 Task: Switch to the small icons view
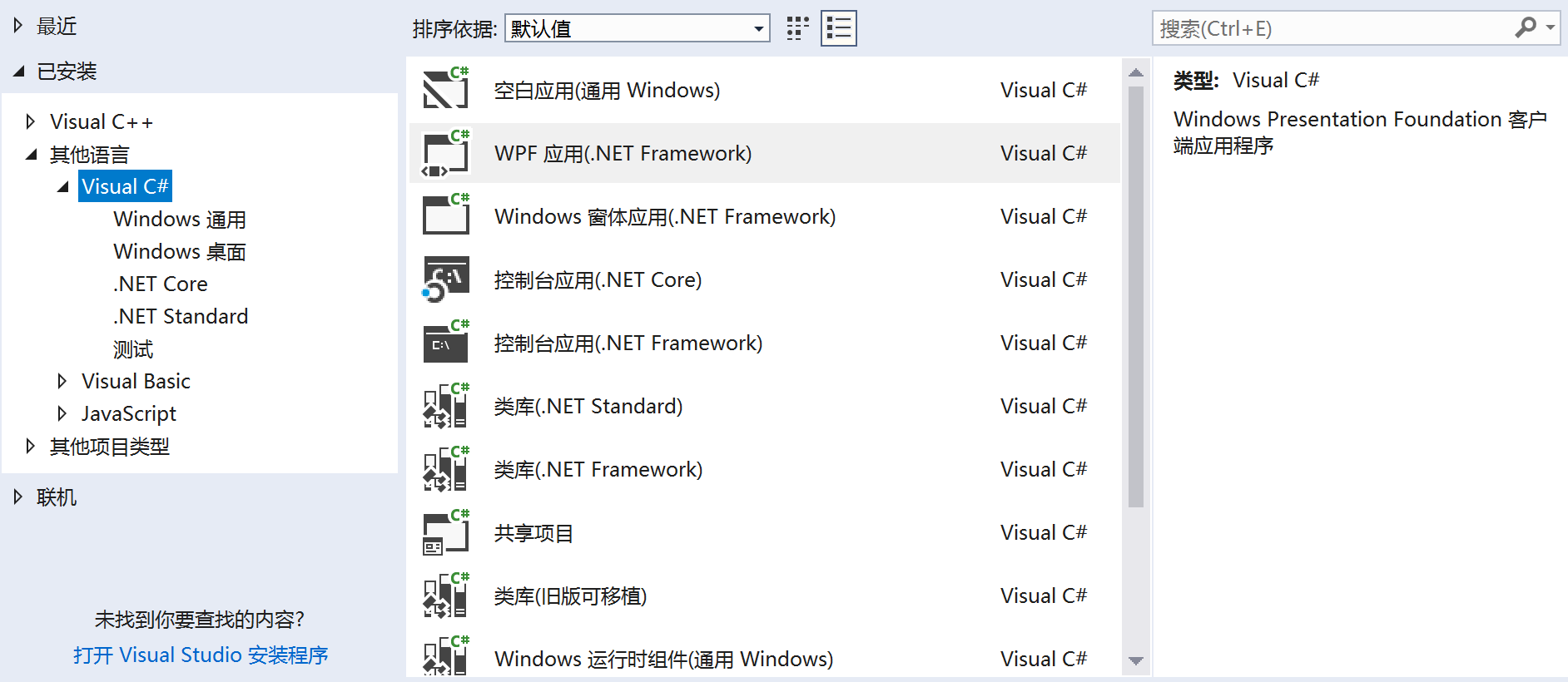click(x=796, y=27)
